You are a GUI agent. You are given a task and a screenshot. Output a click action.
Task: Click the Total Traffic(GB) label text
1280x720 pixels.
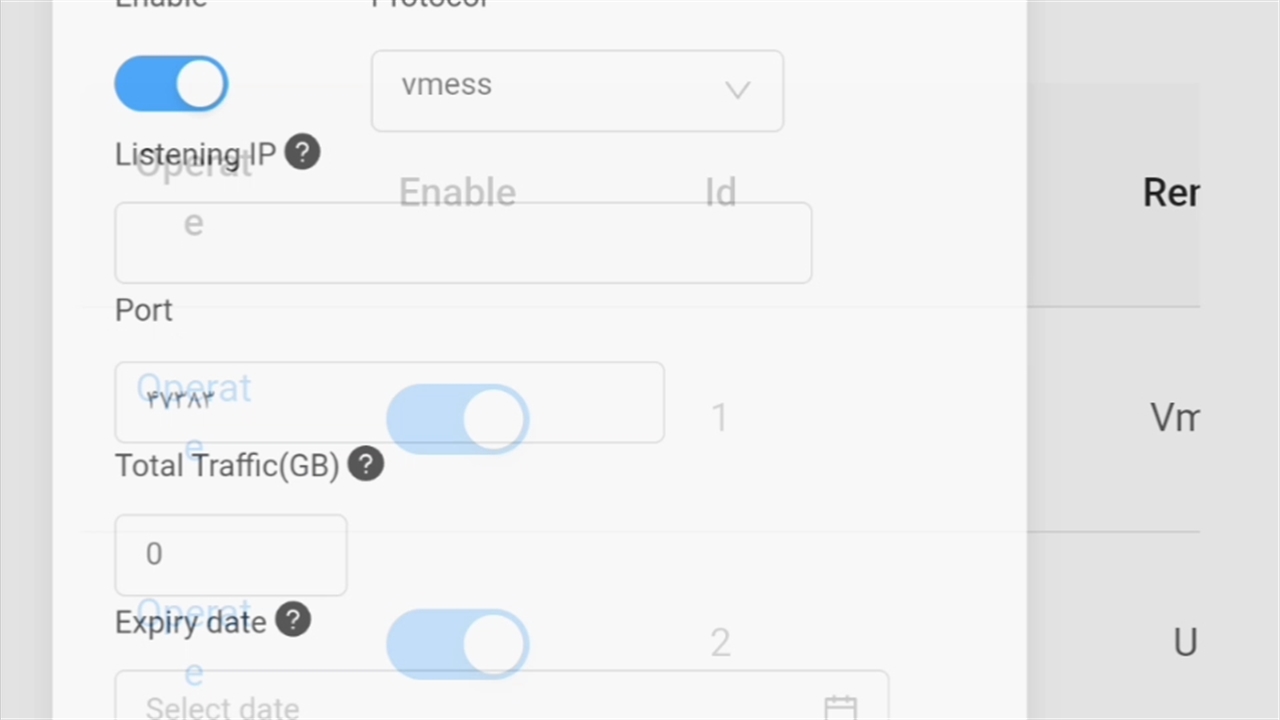click(x=227, y=466)
